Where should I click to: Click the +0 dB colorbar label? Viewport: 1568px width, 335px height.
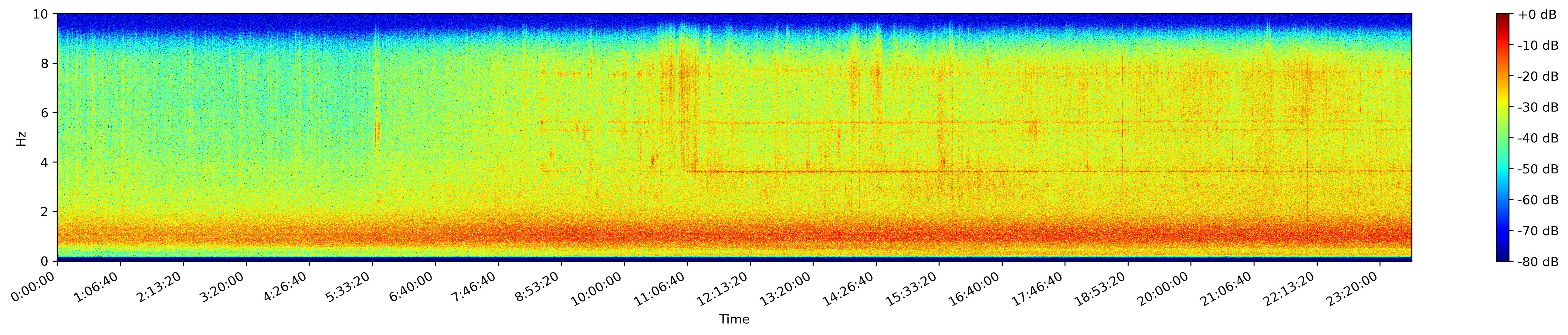pos(1537,15)
